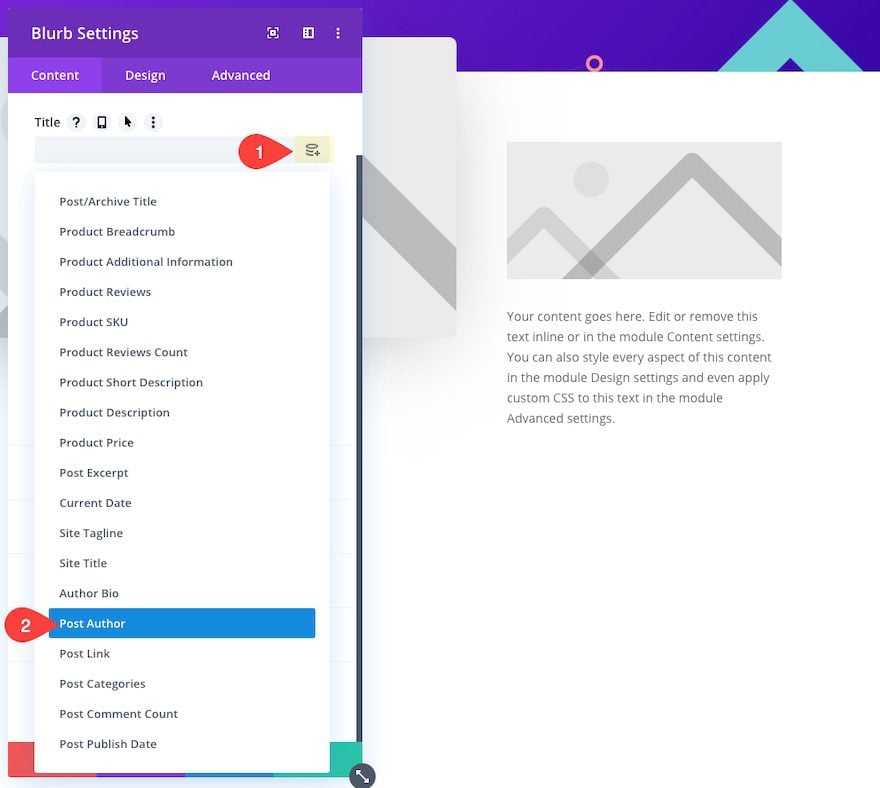Screen dimensions: 880x788
Task: Click the settings panel vertical scrollbar
Action: pos(359,449)
